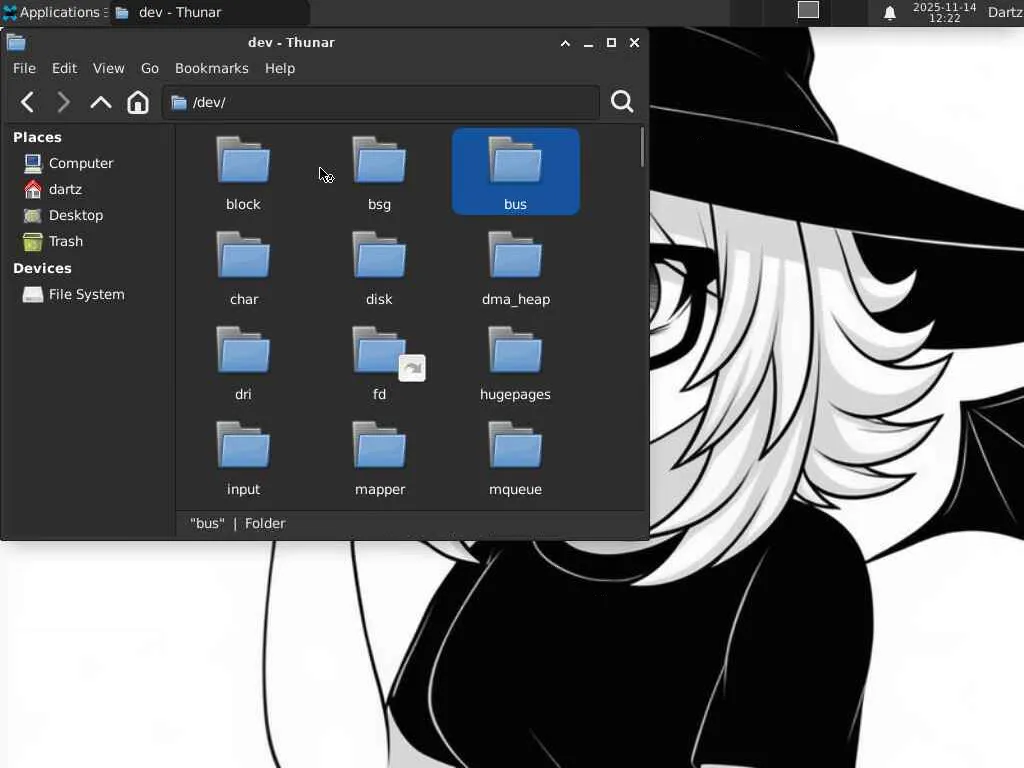The height and width of the screenshot is (768, 1024).
Task: Go back with the left arrow button
Action: [27, 103]
